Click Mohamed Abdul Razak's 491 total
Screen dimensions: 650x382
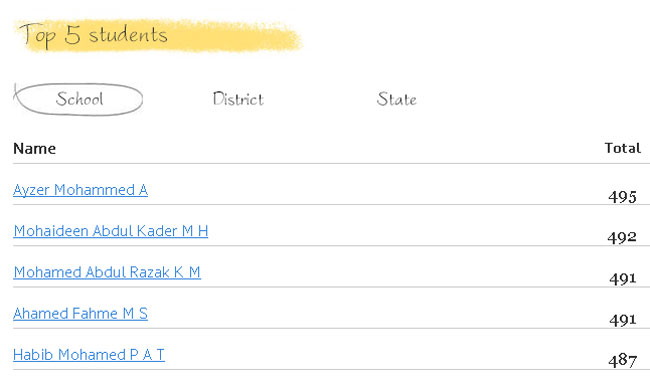click(623, 278)
